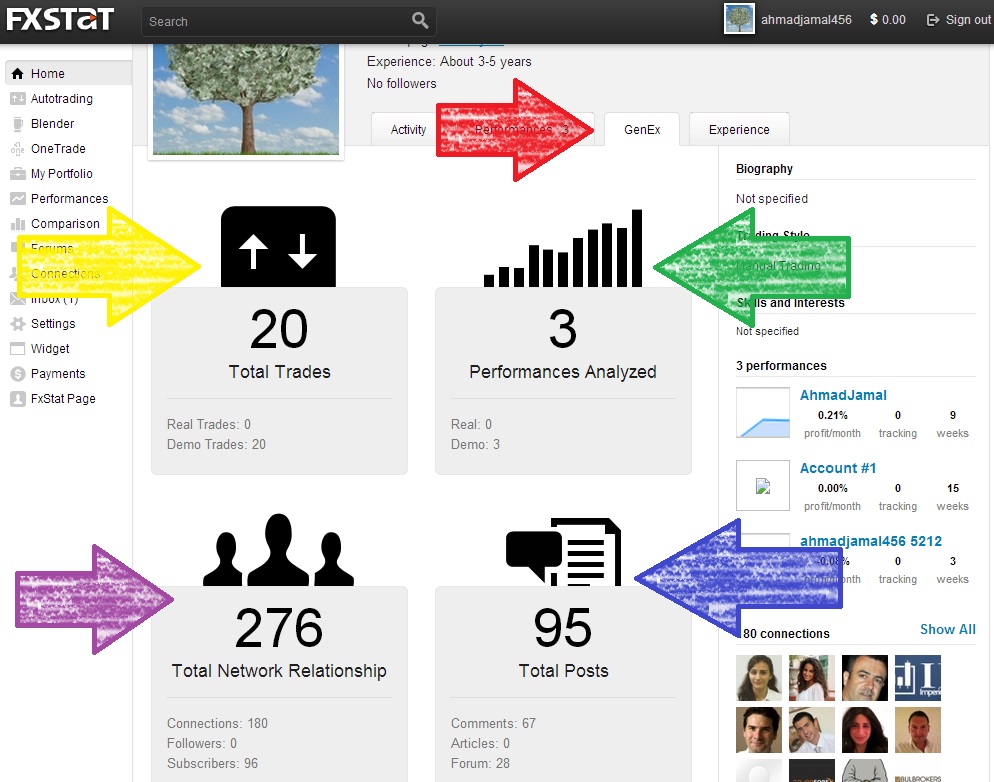Go to Settings in sidebar

tap(52, 324)
